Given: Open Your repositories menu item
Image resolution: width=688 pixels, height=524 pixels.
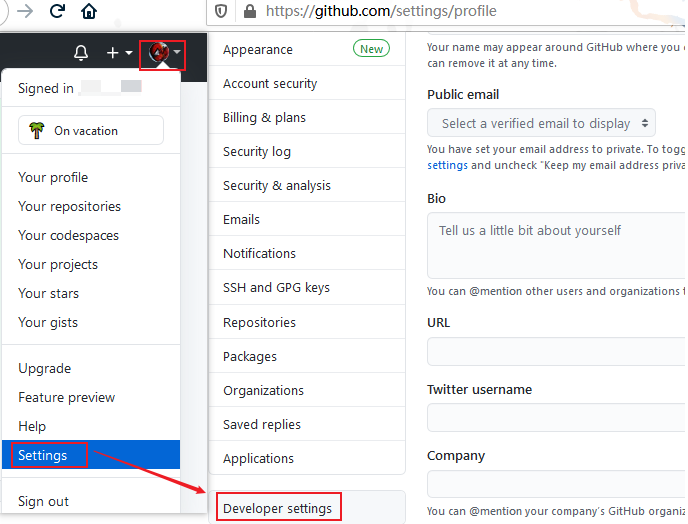Looking at the screenshot, I should 91,206.
